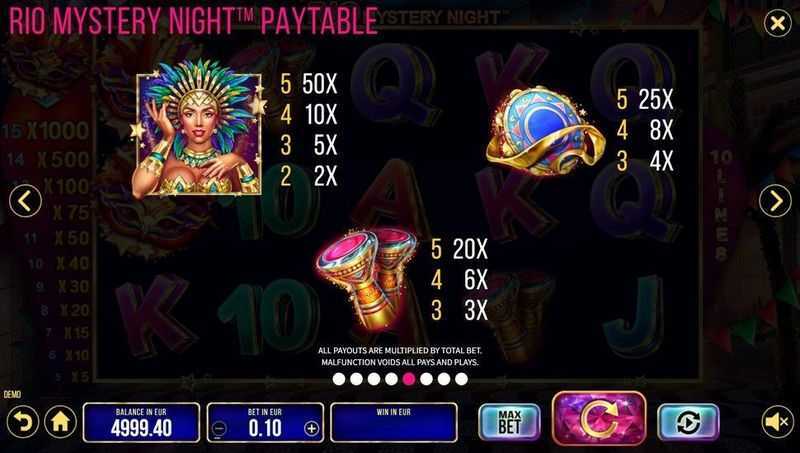Open the home icon button

pyautogui.click(x=60, y=422)
